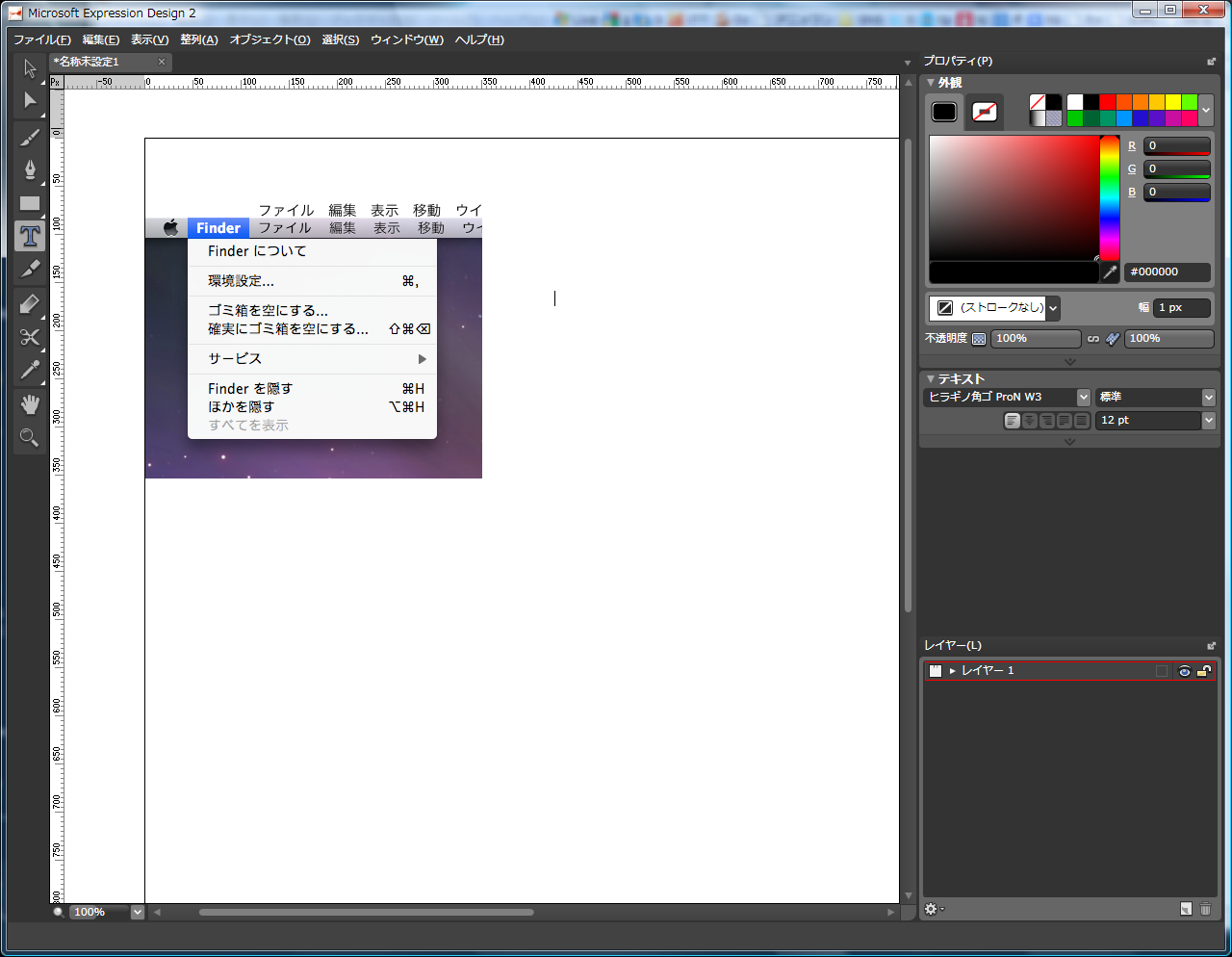The height and width of the screenshot is (957, 1232).
Task: Open the document tab list dropdown arrow
Action: 908,64
